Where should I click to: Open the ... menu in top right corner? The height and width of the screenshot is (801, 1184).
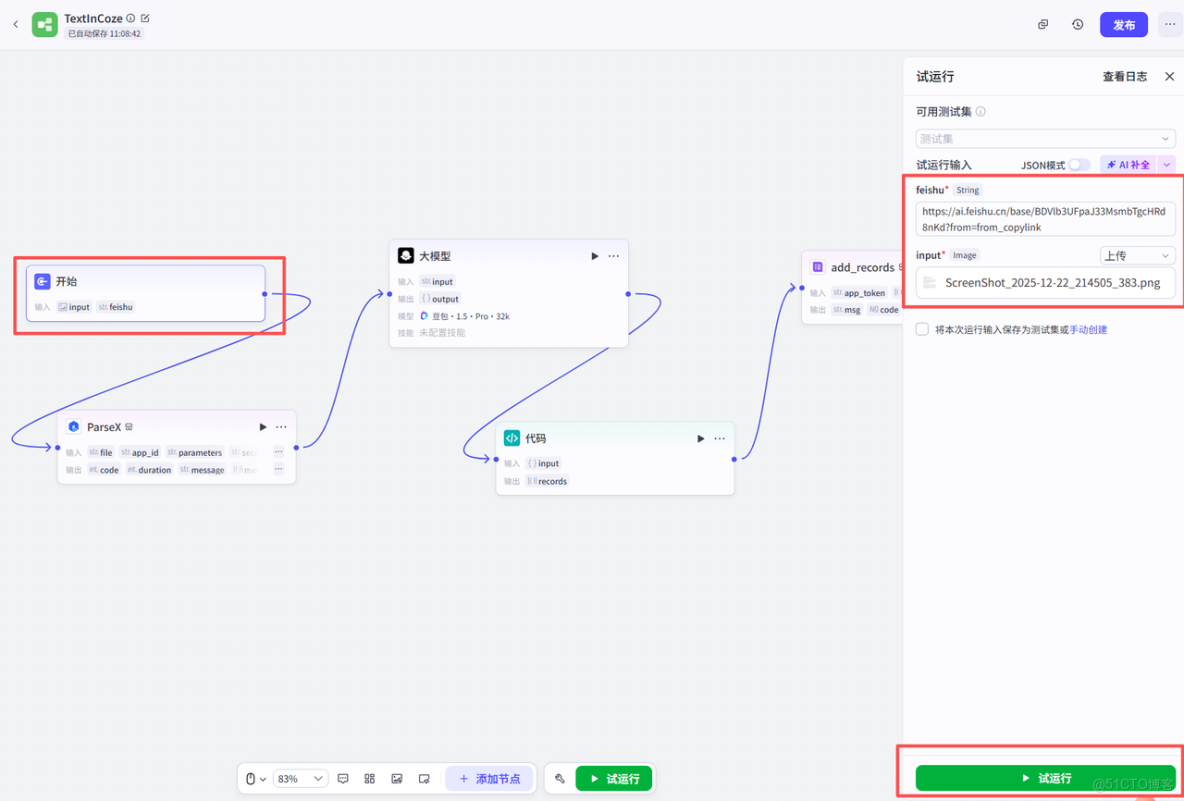point(1169,24)
